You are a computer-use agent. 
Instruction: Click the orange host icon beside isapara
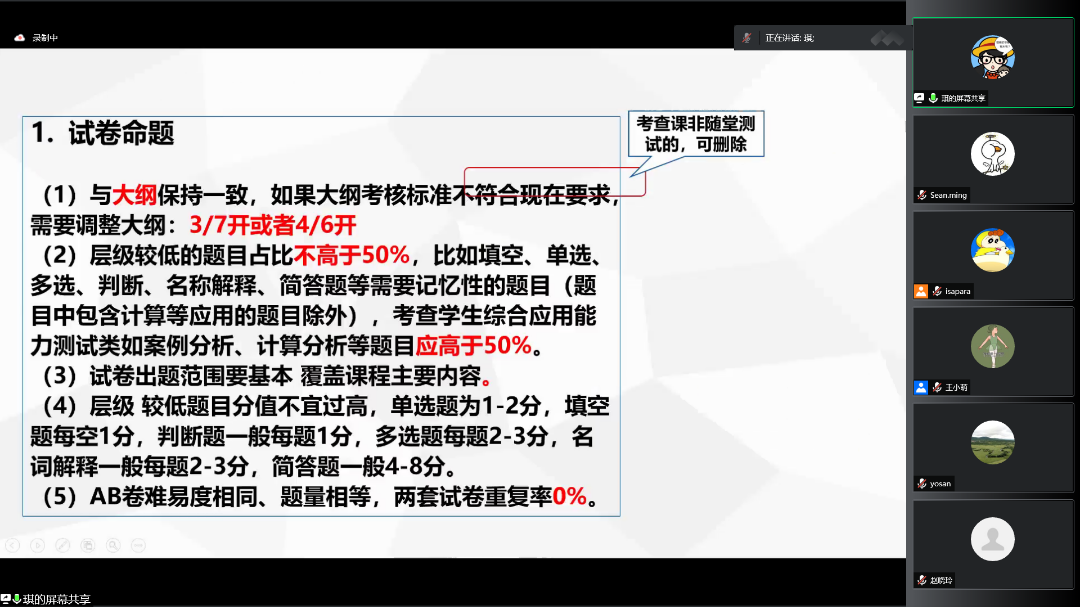[x=920, y=291]
